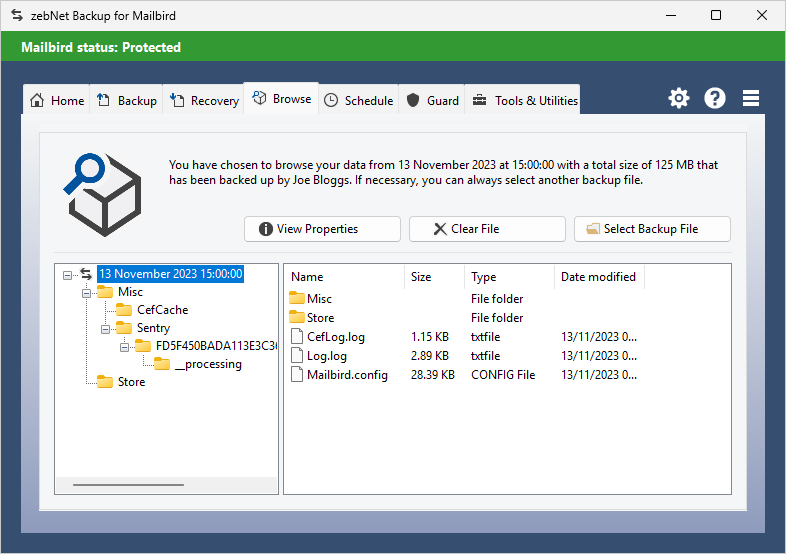Screen dimensions: 786x554
Task: Collapse the 13 November 2023 root node
Action: [67, 274]
